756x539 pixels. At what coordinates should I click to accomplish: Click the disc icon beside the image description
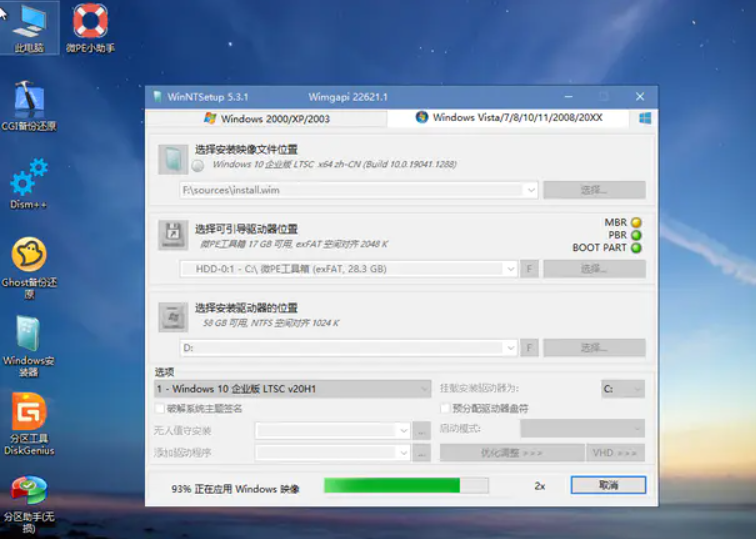coord(198,165)
